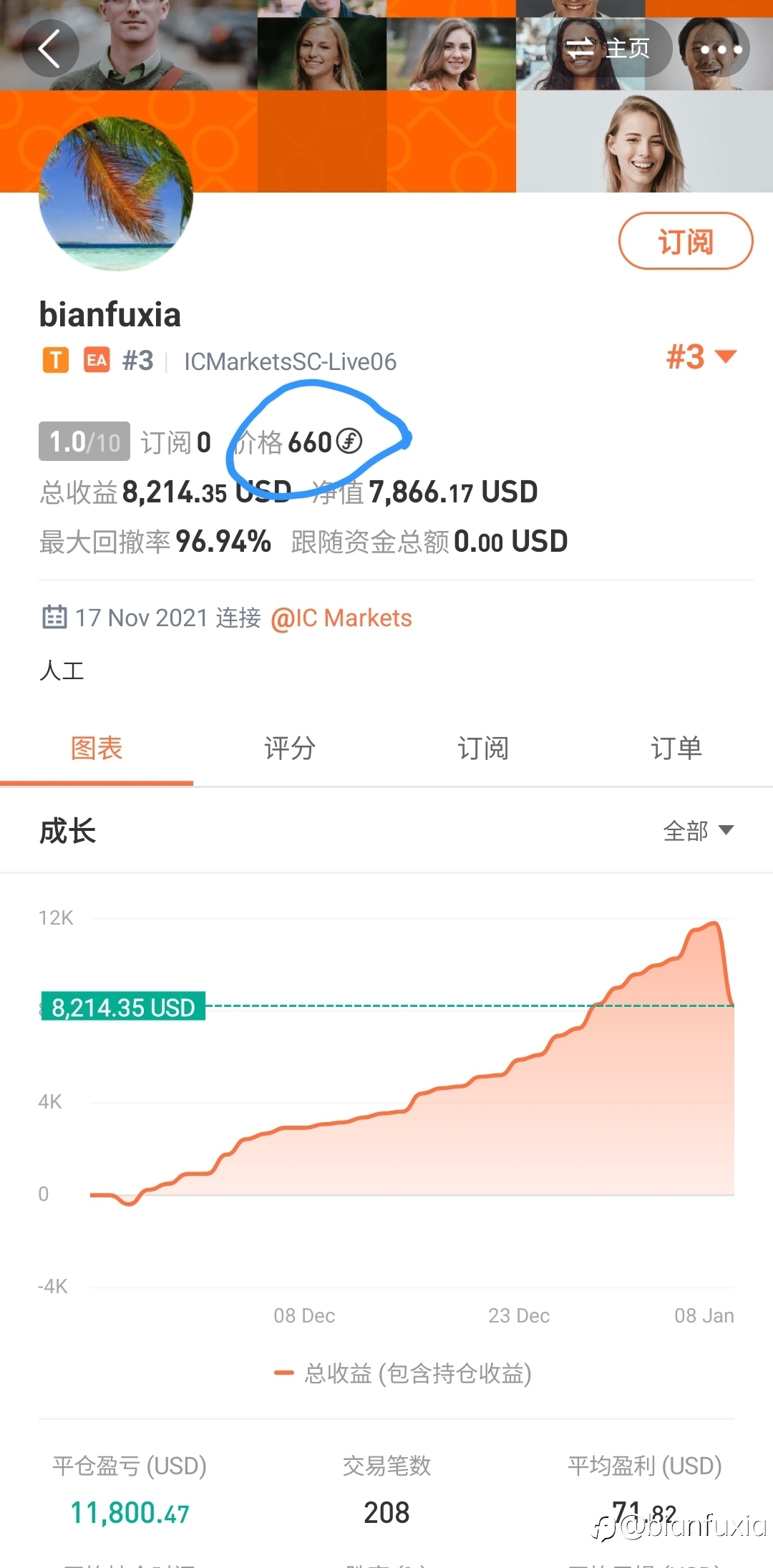
Task: Tap the 1.0/10 rating score badge
Action: [84, 442]
